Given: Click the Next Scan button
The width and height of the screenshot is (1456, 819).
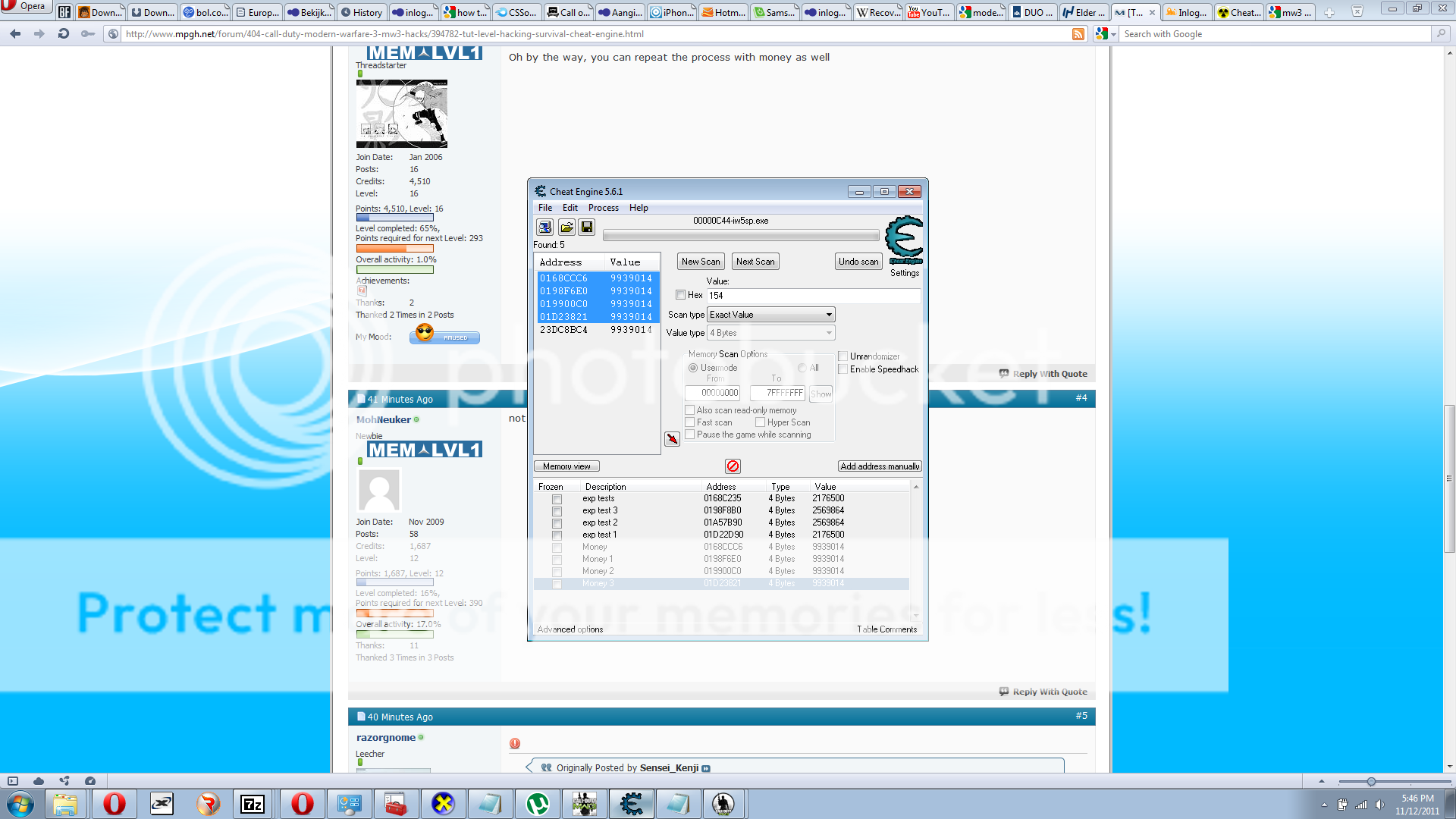Looking at the screenshot, I should pos(755,262).
